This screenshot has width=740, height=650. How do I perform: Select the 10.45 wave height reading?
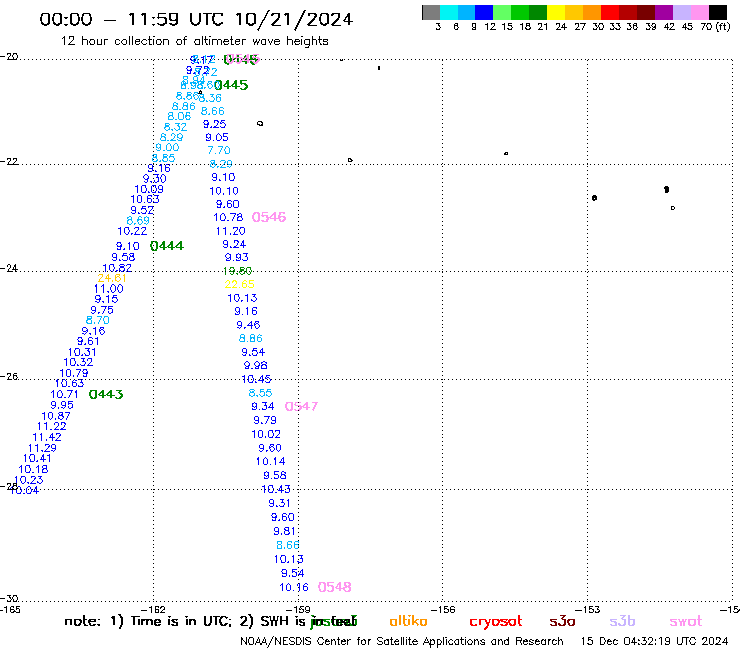pyautogui.click(x=256, y=379)
